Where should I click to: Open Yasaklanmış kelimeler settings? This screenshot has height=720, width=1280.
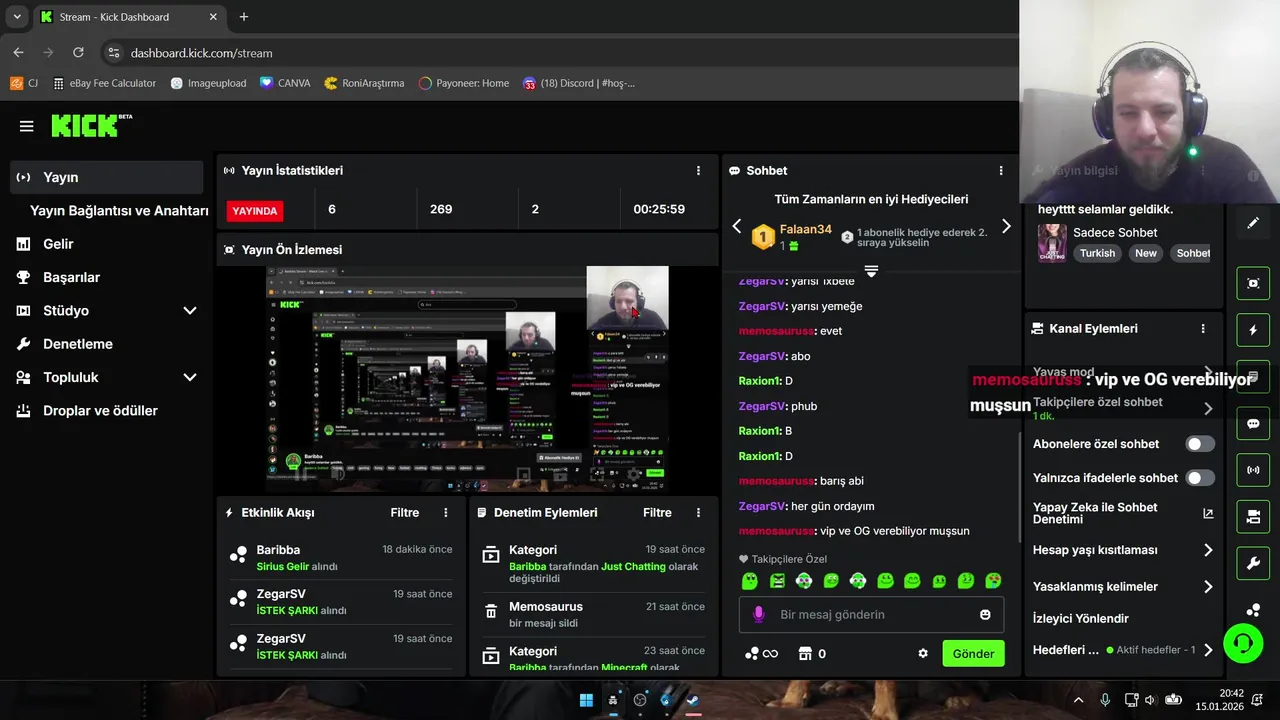(1123, 587)
